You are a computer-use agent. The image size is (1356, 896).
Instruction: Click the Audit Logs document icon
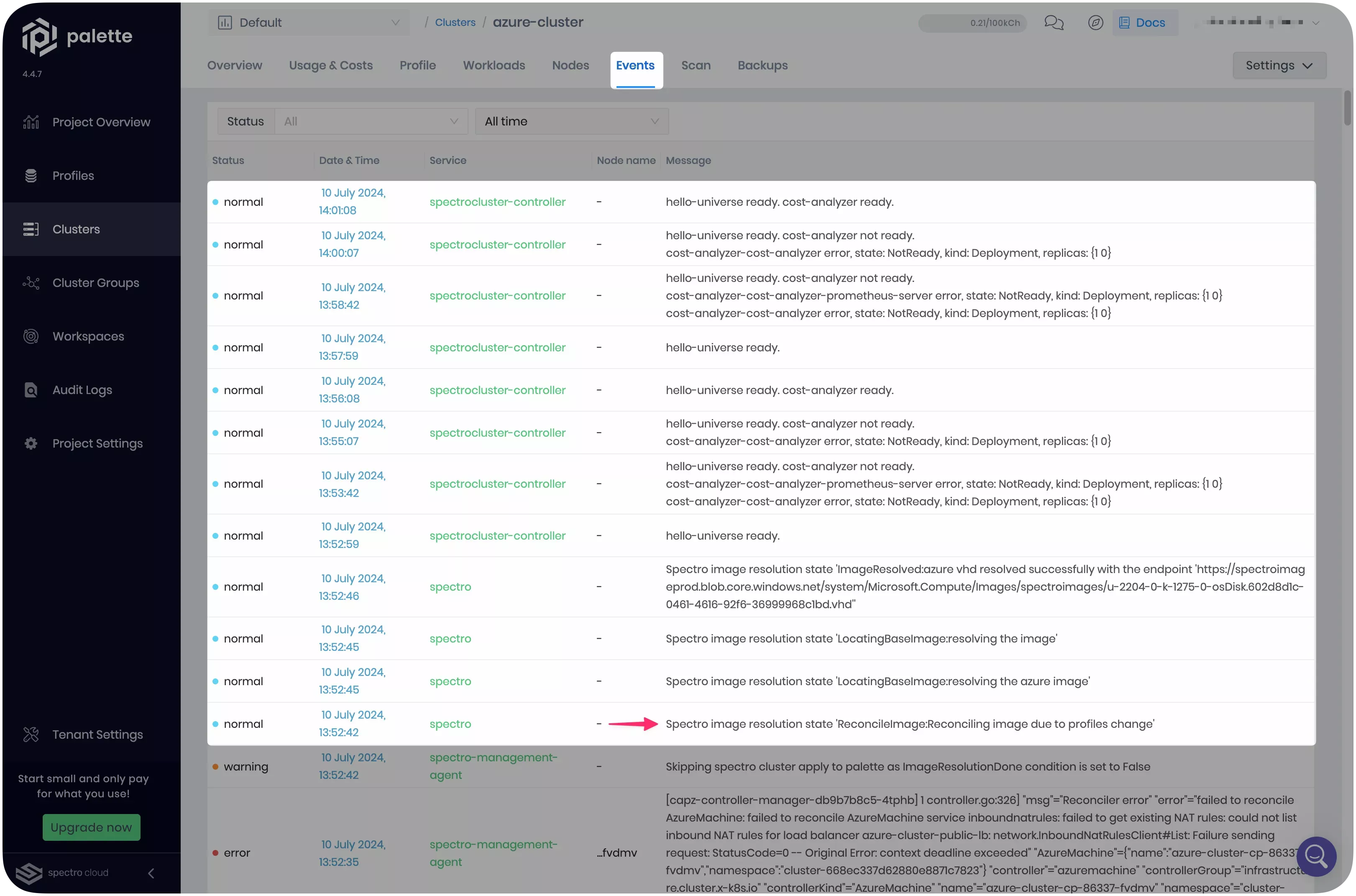coord(31,390)
